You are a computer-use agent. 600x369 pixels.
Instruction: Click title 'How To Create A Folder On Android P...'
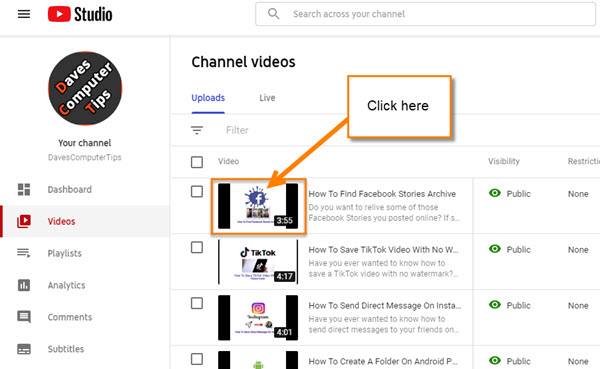[x=383, y=361]
